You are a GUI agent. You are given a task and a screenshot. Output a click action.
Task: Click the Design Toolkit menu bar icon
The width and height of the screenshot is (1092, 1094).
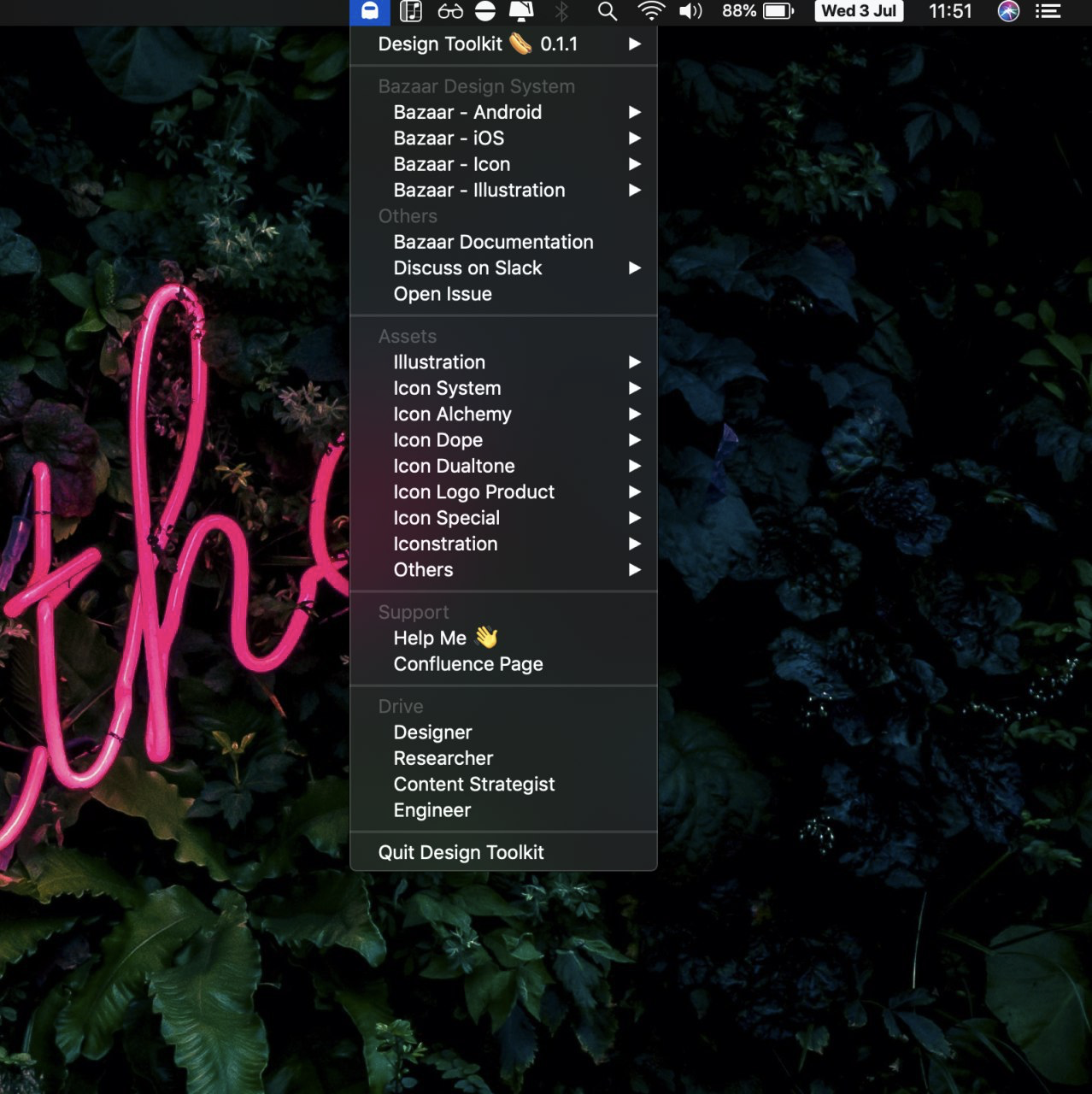370,11
